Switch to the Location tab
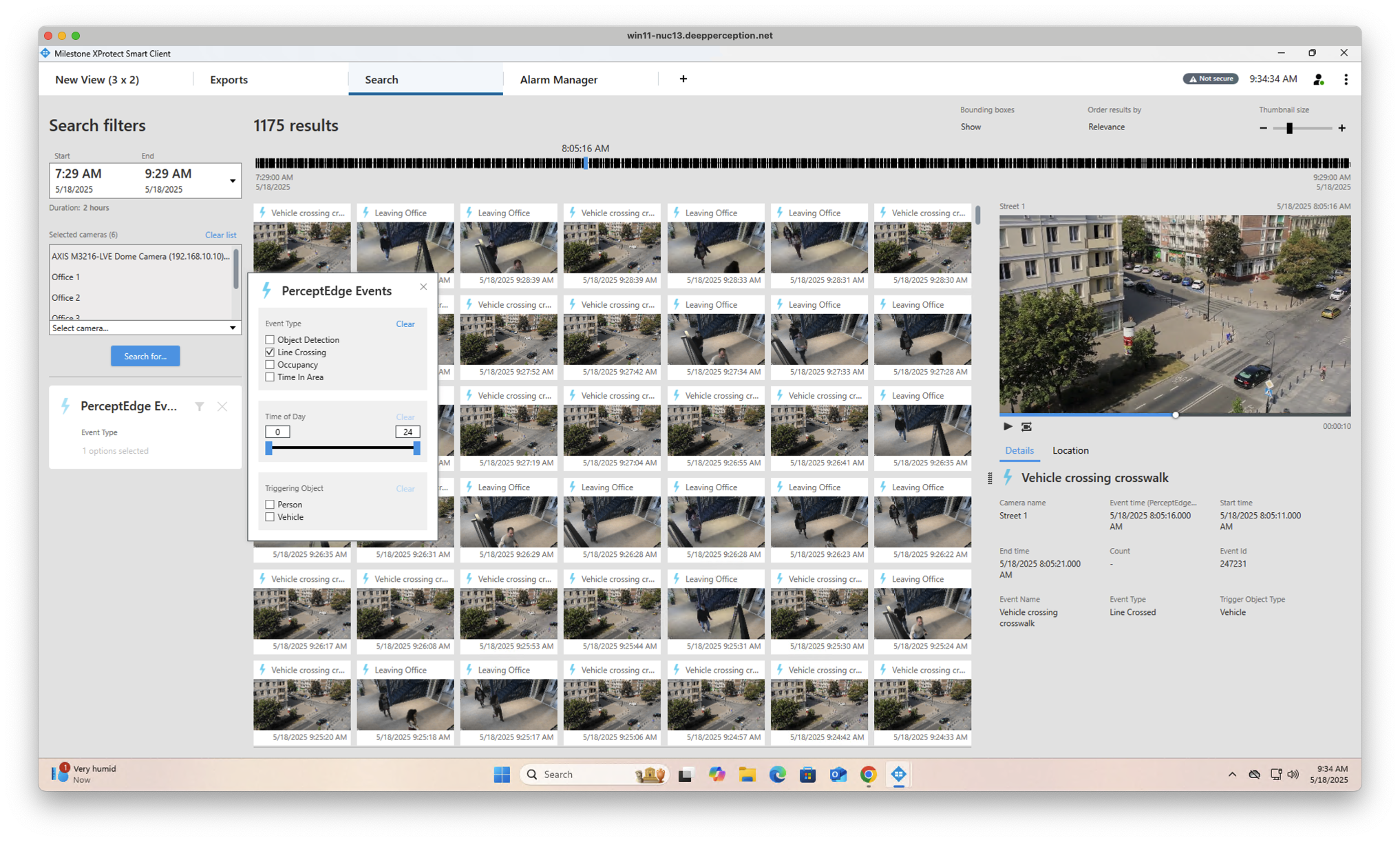This screenshot has height=842, width=1400. pyautogui.click(x=1070, y=450)
